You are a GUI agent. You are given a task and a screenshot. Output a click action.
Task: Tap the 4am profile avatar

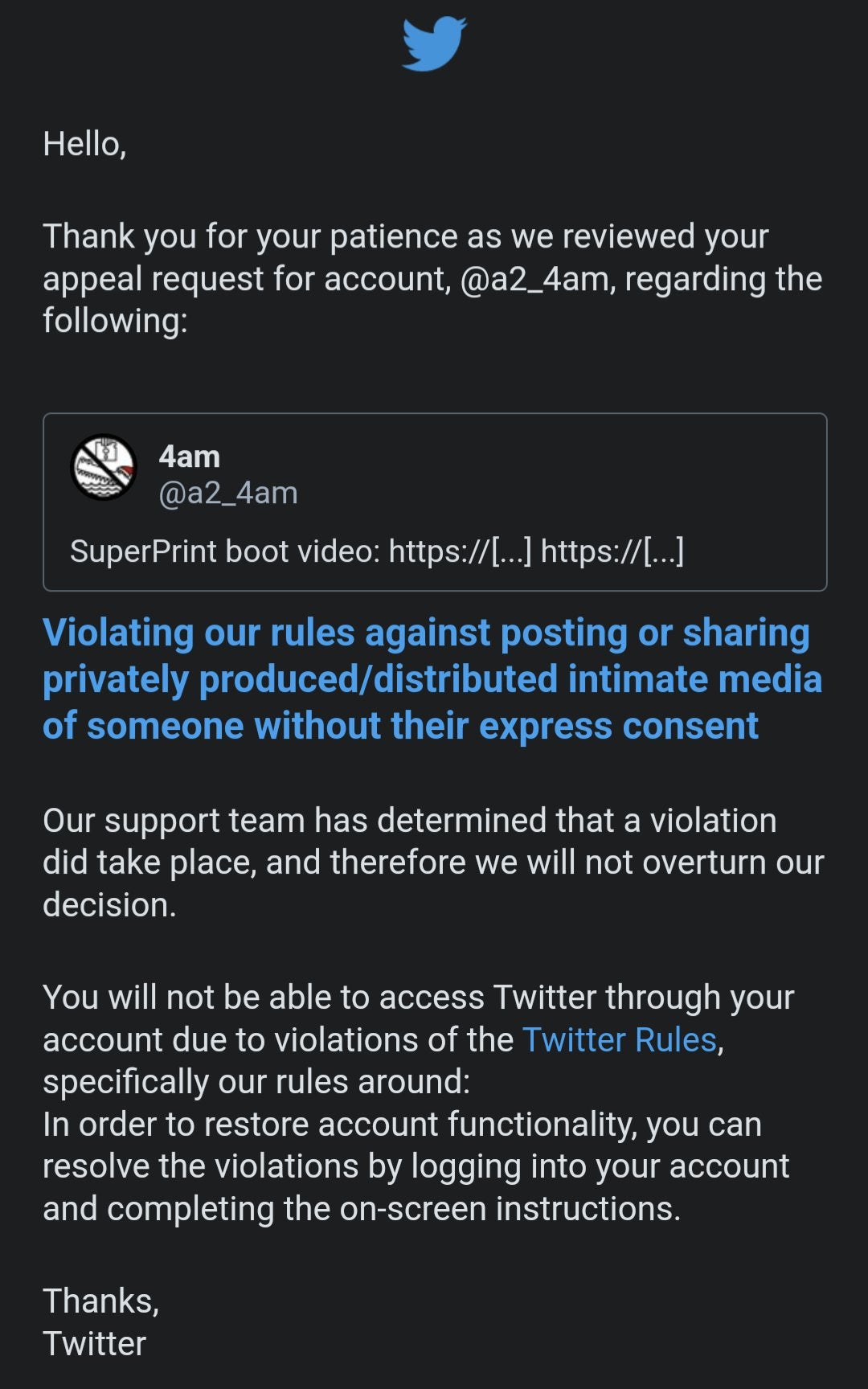click(x=104, y=467)
